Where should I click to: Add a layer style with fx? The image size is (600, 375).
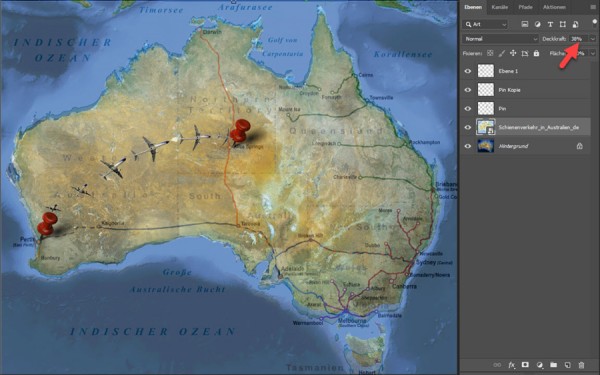[512, 365]
